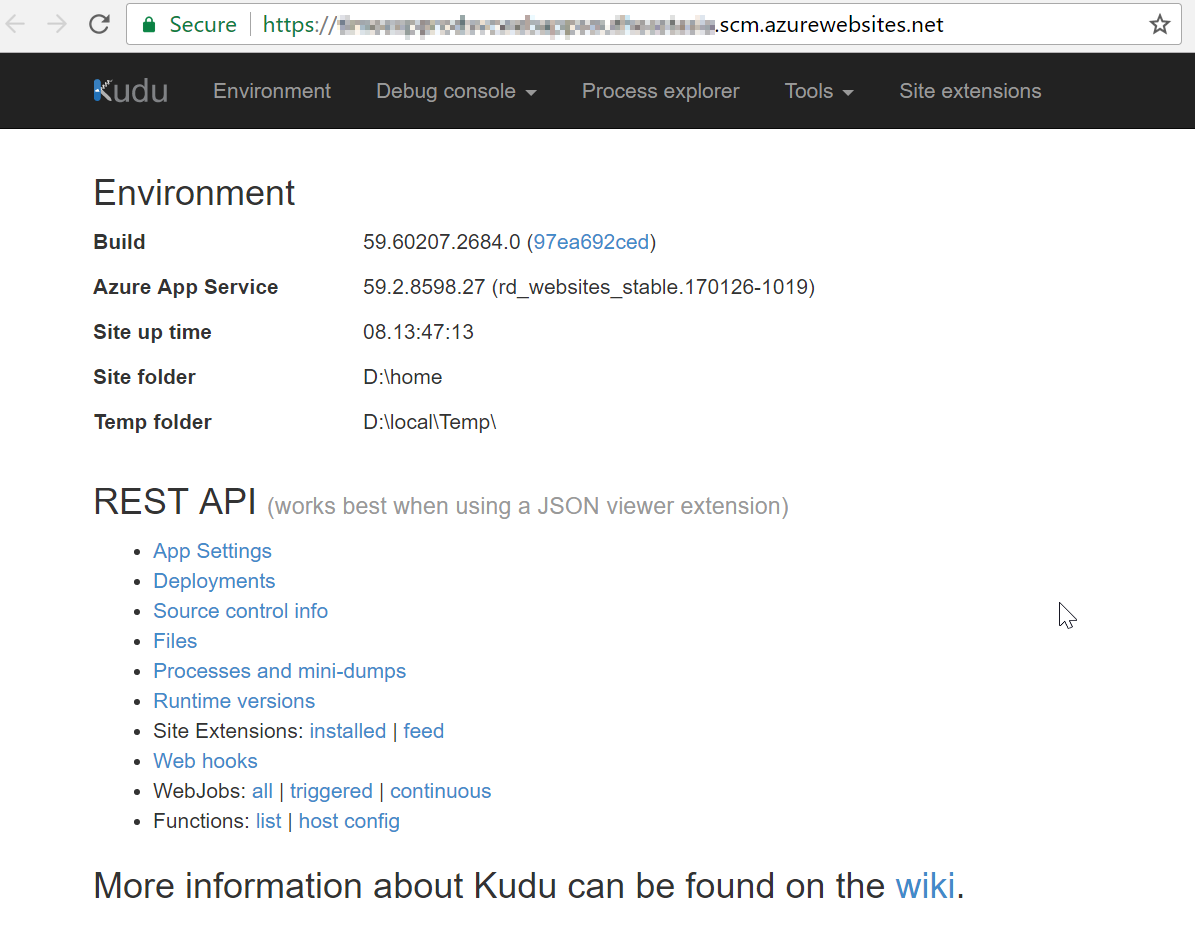Follow the Kudu wiki link
Screen dimensions: 1195x935
point(925,885)
